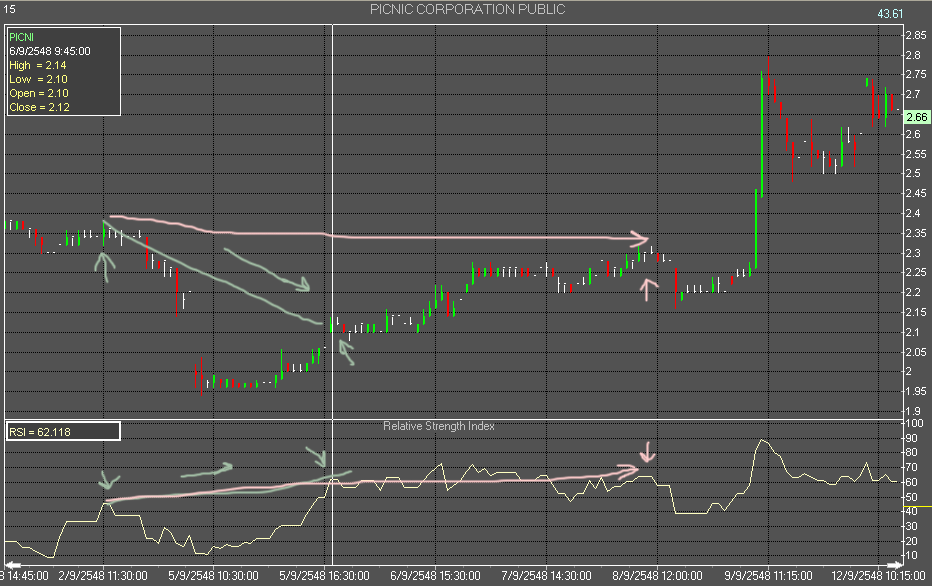Click the 2.85 label on the price axis
This screenshot has width=932, height=586.
pyautogui.click(x=916, y=35)
